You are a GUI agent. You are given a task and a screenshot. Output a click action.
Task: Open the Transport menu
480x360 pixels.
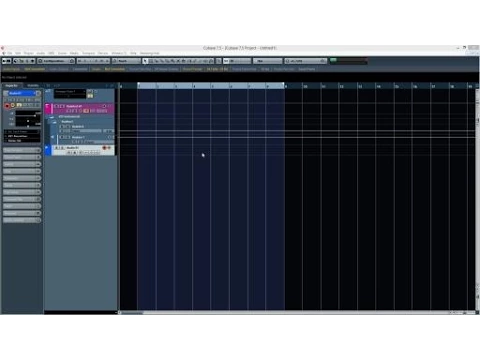point(88,53)
